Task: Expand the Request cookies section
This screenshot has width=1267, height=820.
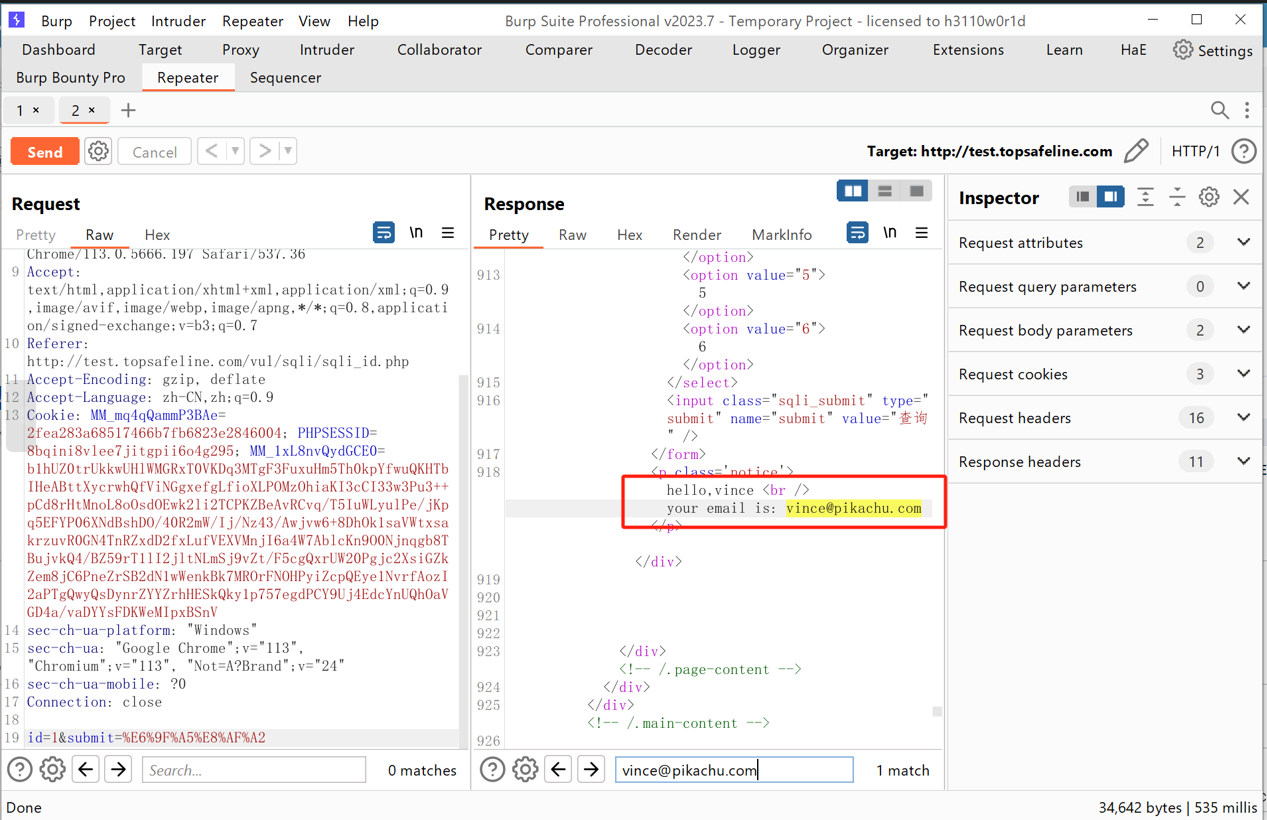Action: (x=1243, y=374)
